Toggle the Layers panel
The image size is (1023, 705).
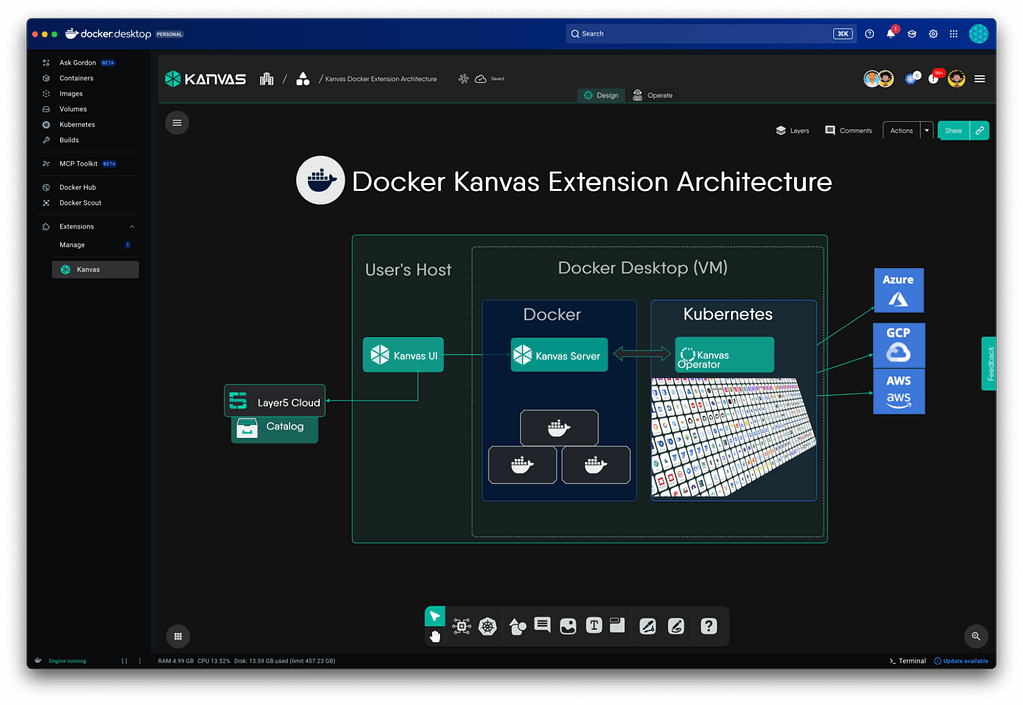(x=792, y=130)
